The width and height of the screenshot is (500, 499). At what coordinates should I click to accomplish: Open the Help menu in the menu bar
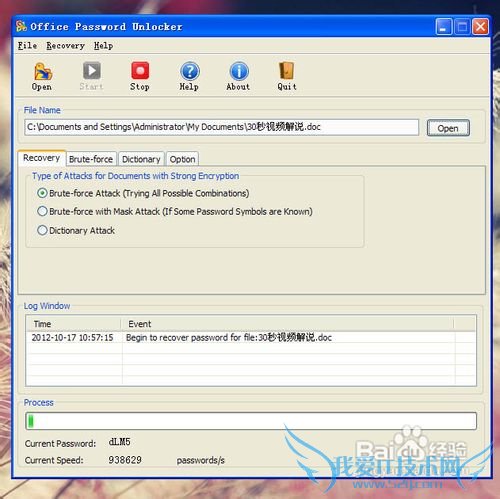point(103,46)
